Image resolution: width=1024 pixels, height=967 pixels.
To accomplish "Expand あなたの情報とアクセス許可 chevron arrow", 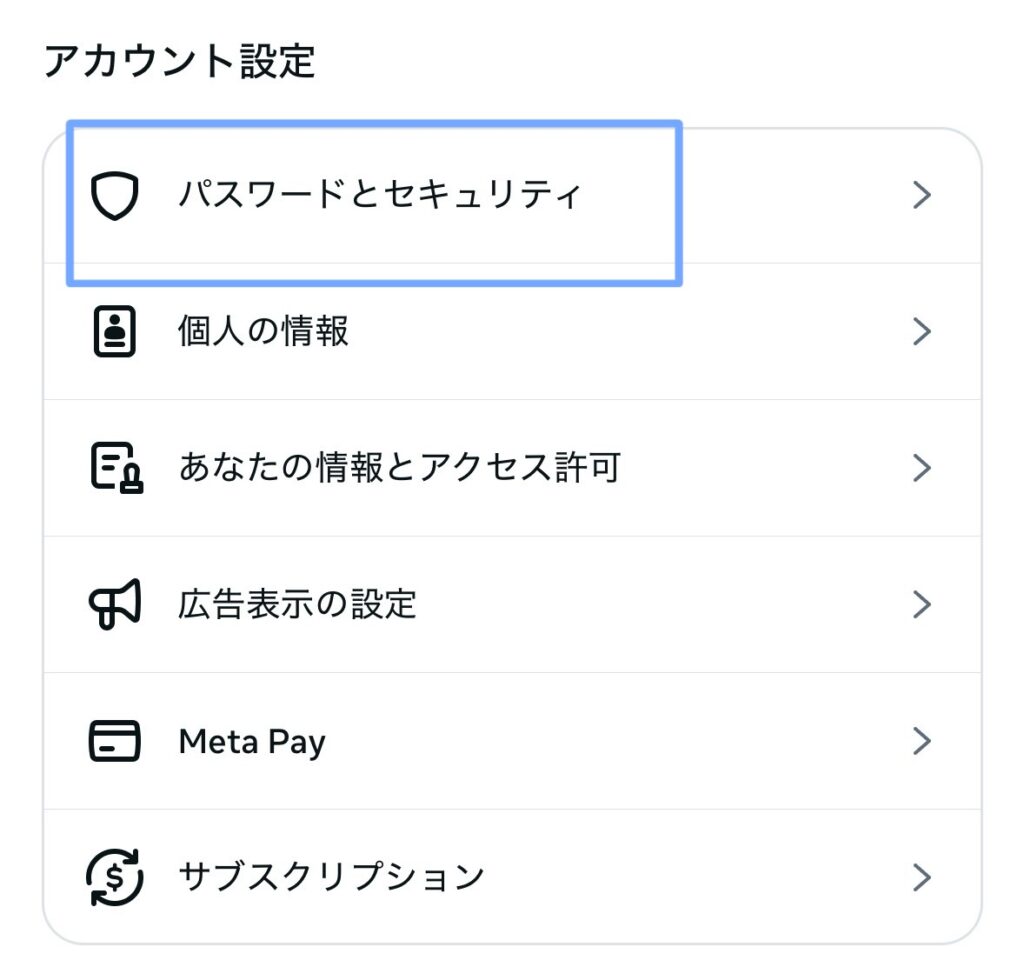I will [x=922, y=468].
